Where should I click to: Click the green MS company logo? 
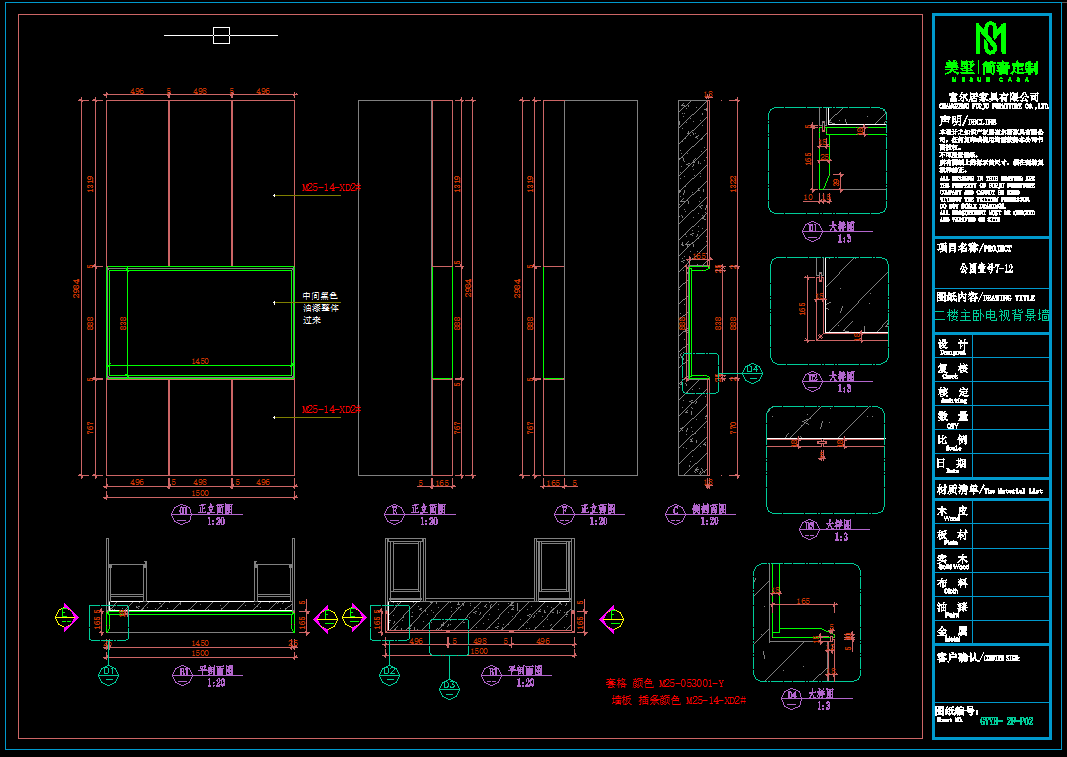(990, 40)
